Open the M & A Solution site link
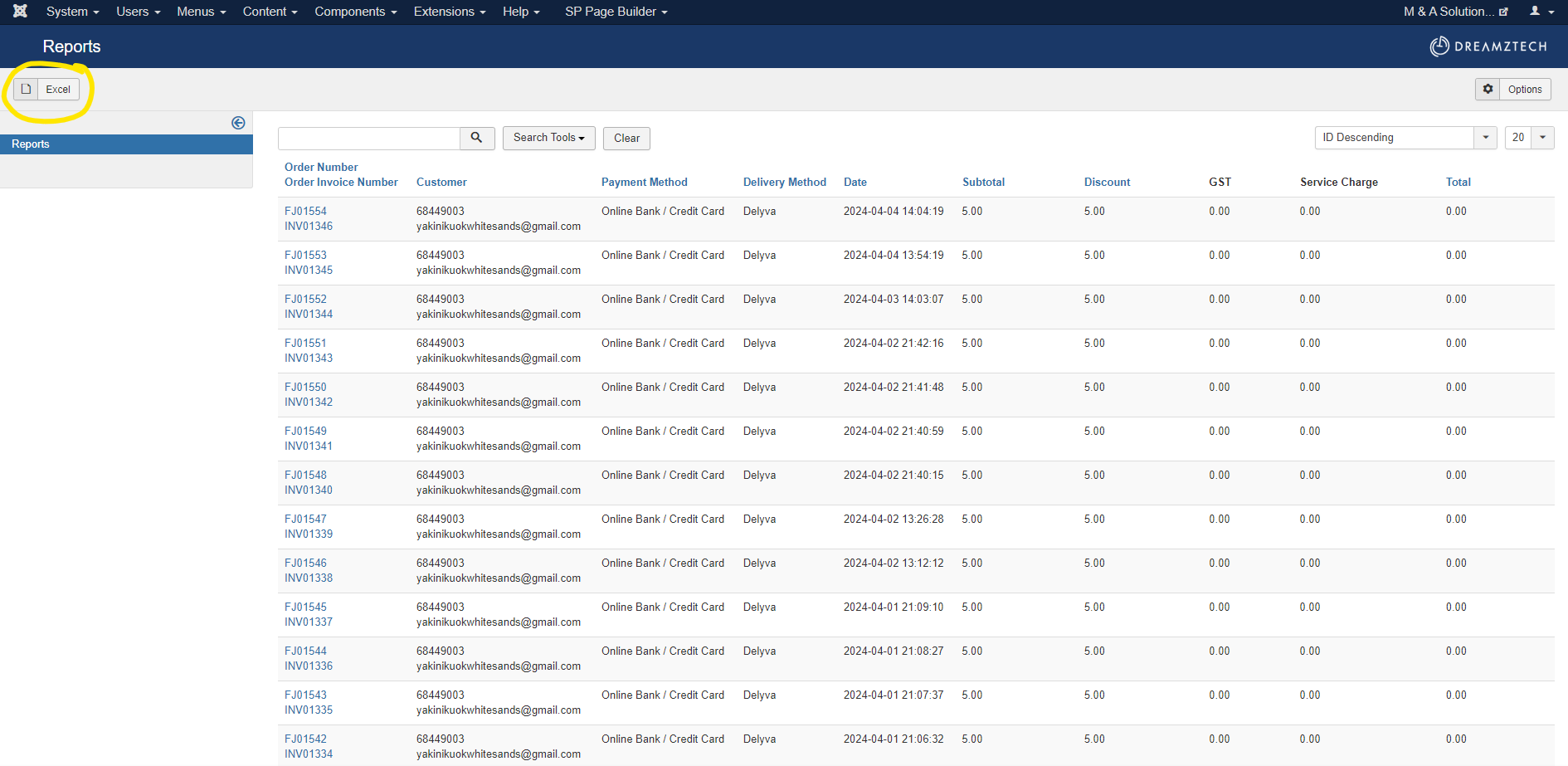Screen dimensions: 1568x766 click(1455, 12)
